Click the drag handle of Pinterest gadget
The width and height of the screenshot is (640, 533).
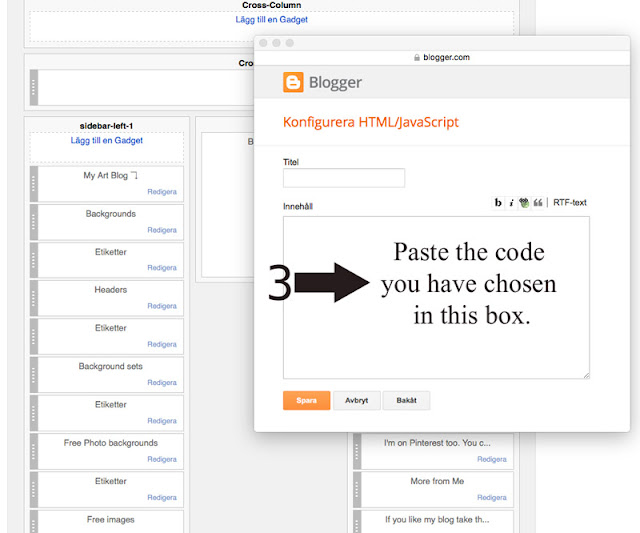pyautogui.click(x=357, y=451)
